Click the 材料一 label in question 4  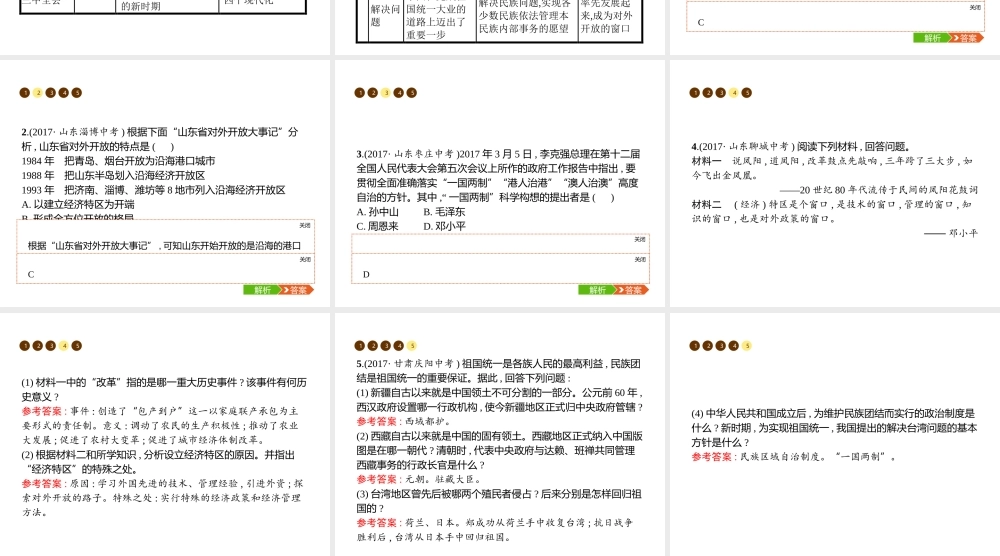tap(707, 161)
